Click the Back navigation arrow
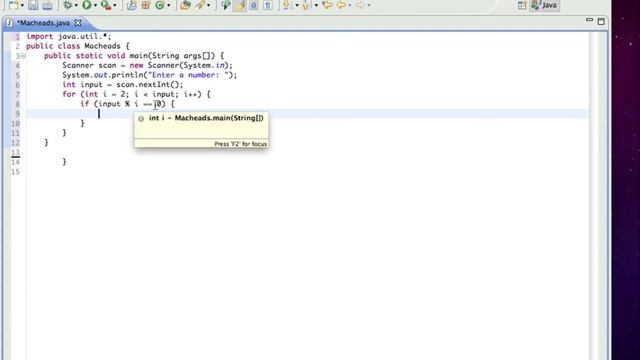640x360 pixels. [x=341, y=5]
